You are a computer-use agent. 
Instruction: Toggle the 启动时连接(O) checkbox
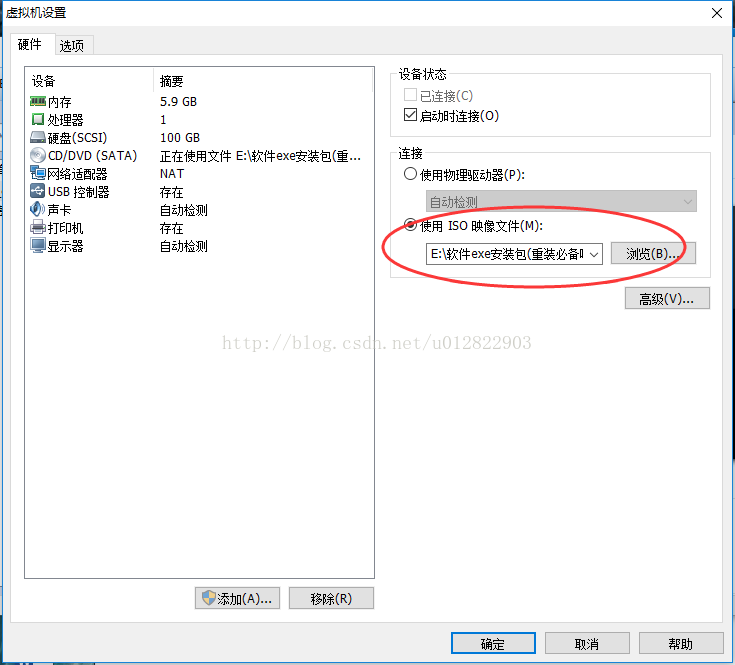(x=410, y=115)
